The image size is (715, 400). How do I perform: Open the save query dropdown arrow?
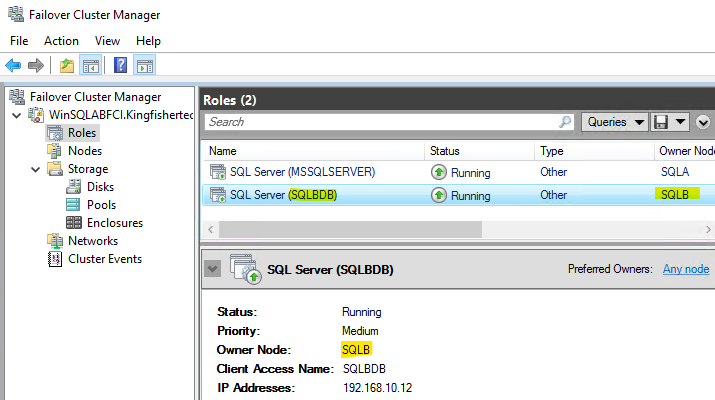tap(680, 122)
